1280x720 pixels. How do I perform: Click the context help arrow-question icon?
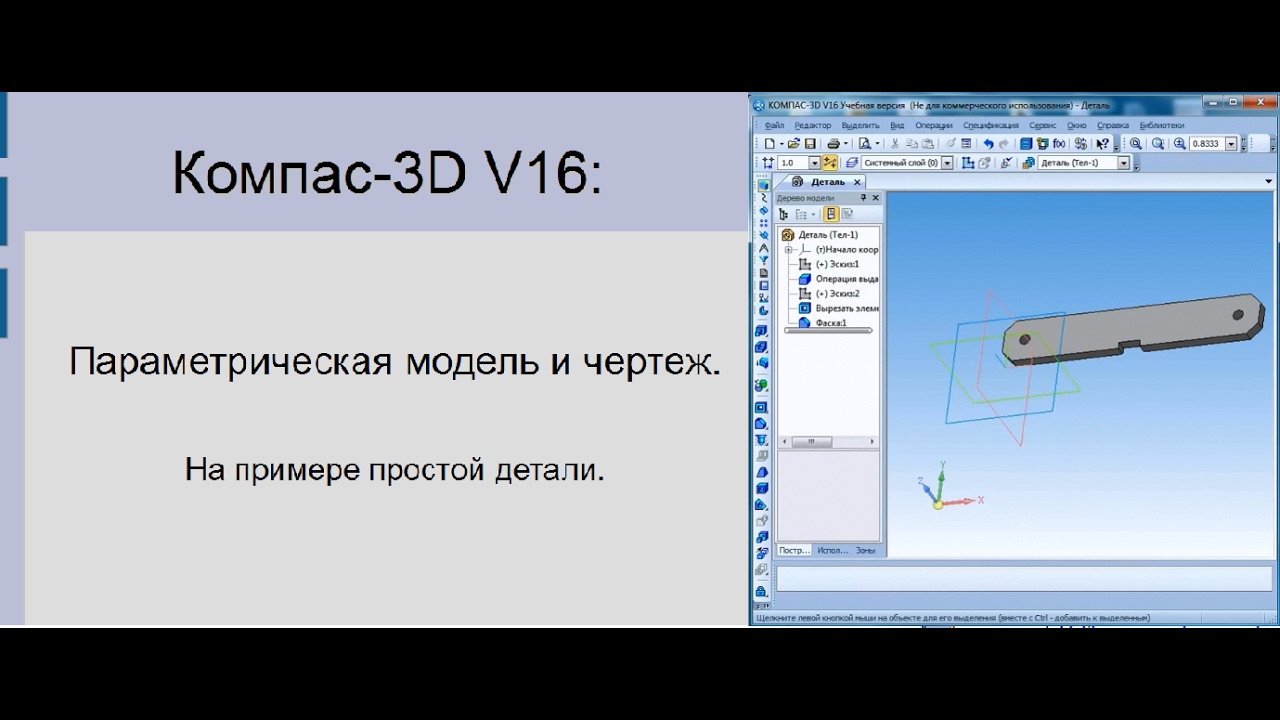point(1102,143)
